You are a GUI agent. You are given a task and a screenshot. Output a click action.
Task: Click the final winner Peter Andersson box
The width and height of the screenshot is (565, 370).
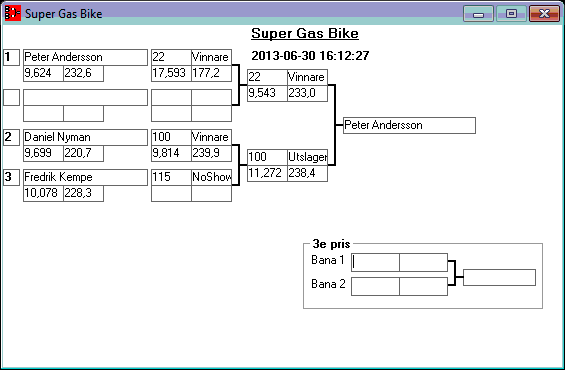tap(409, 125)
